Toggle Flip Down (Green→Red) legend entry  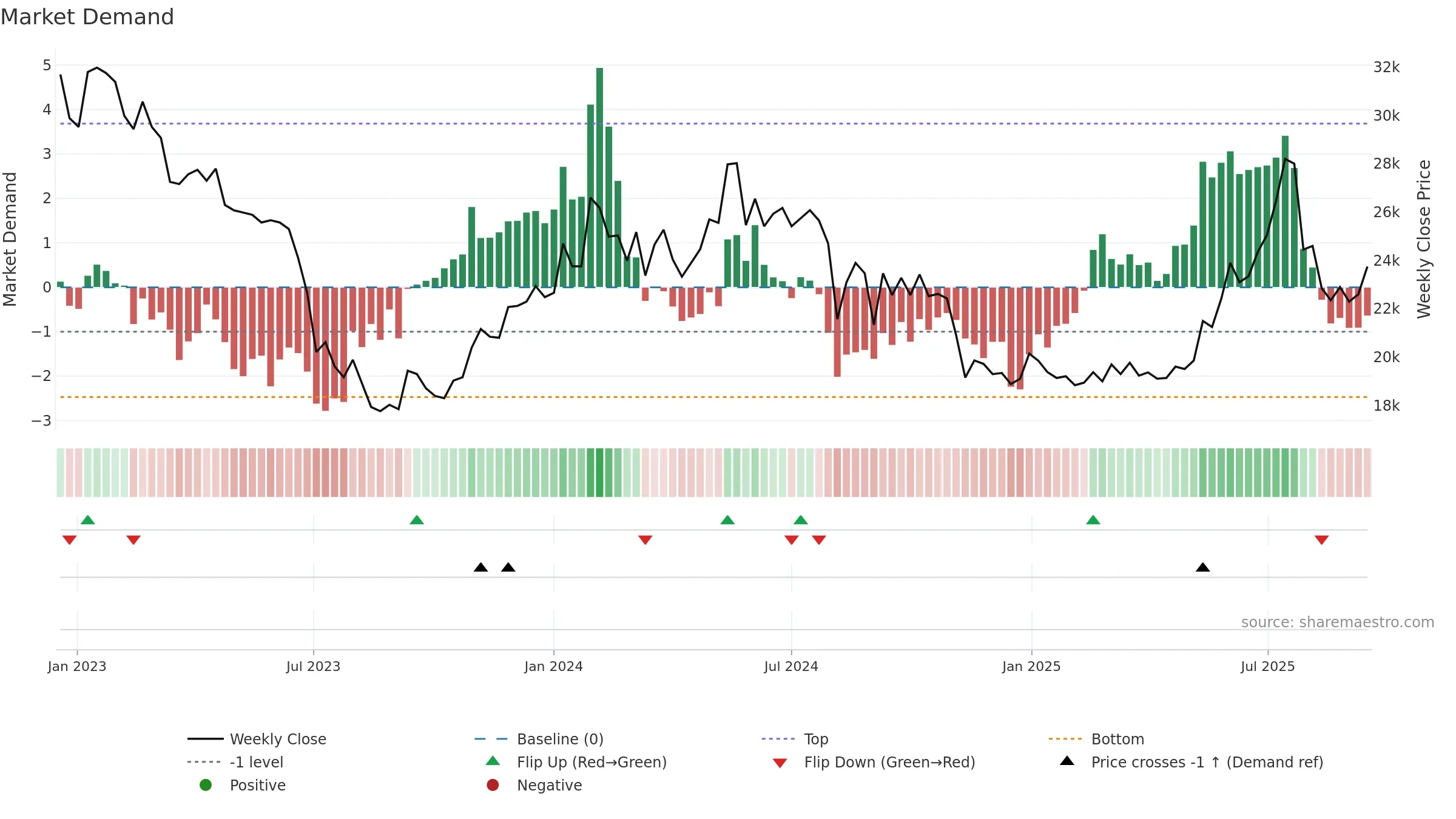[x=874, y=762]
